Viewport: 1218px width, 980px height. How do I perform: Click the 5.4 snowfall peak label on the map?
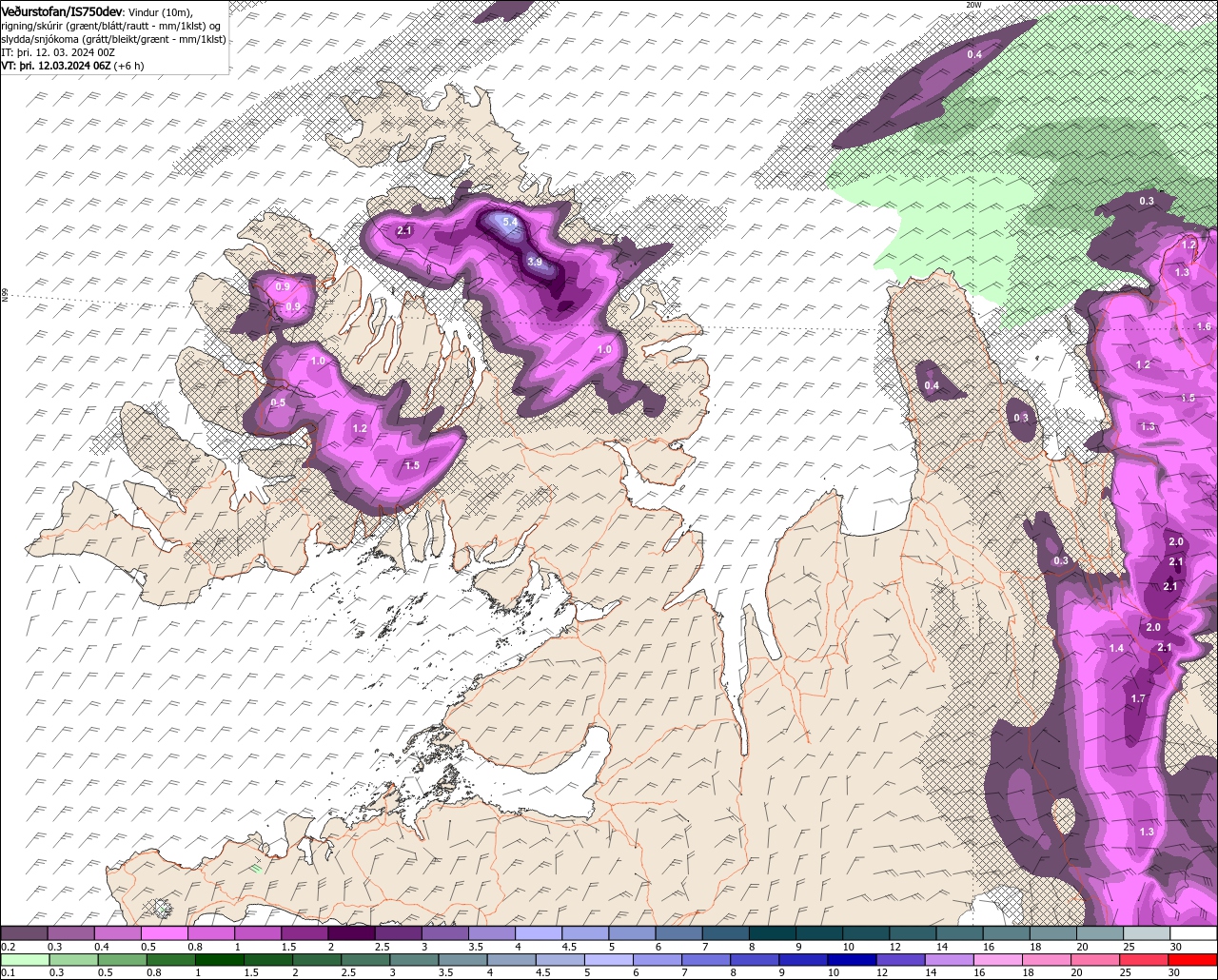[x=510, y=222]
